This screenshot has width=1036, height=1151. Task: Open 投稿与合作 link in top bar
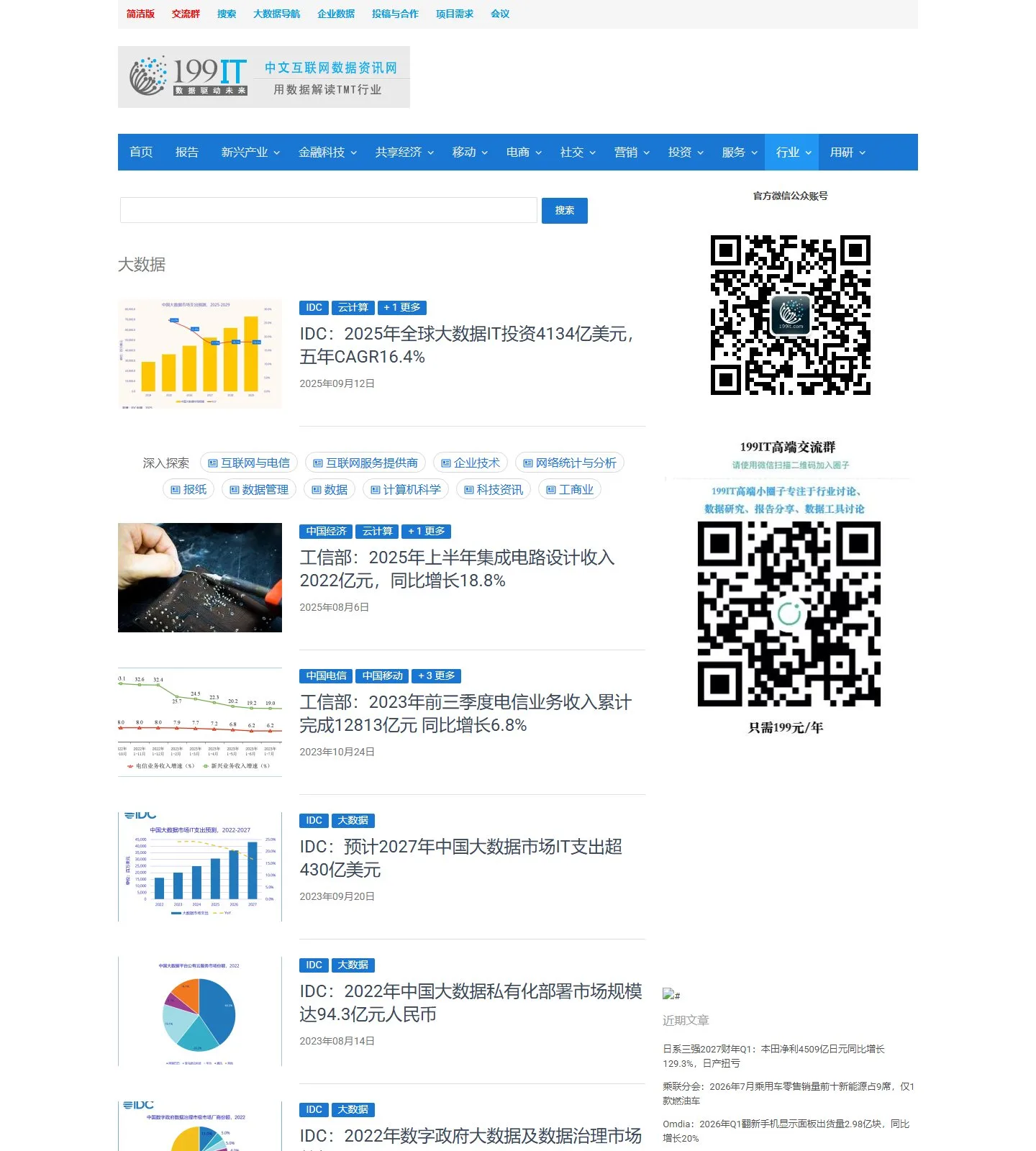pos(395,14)
